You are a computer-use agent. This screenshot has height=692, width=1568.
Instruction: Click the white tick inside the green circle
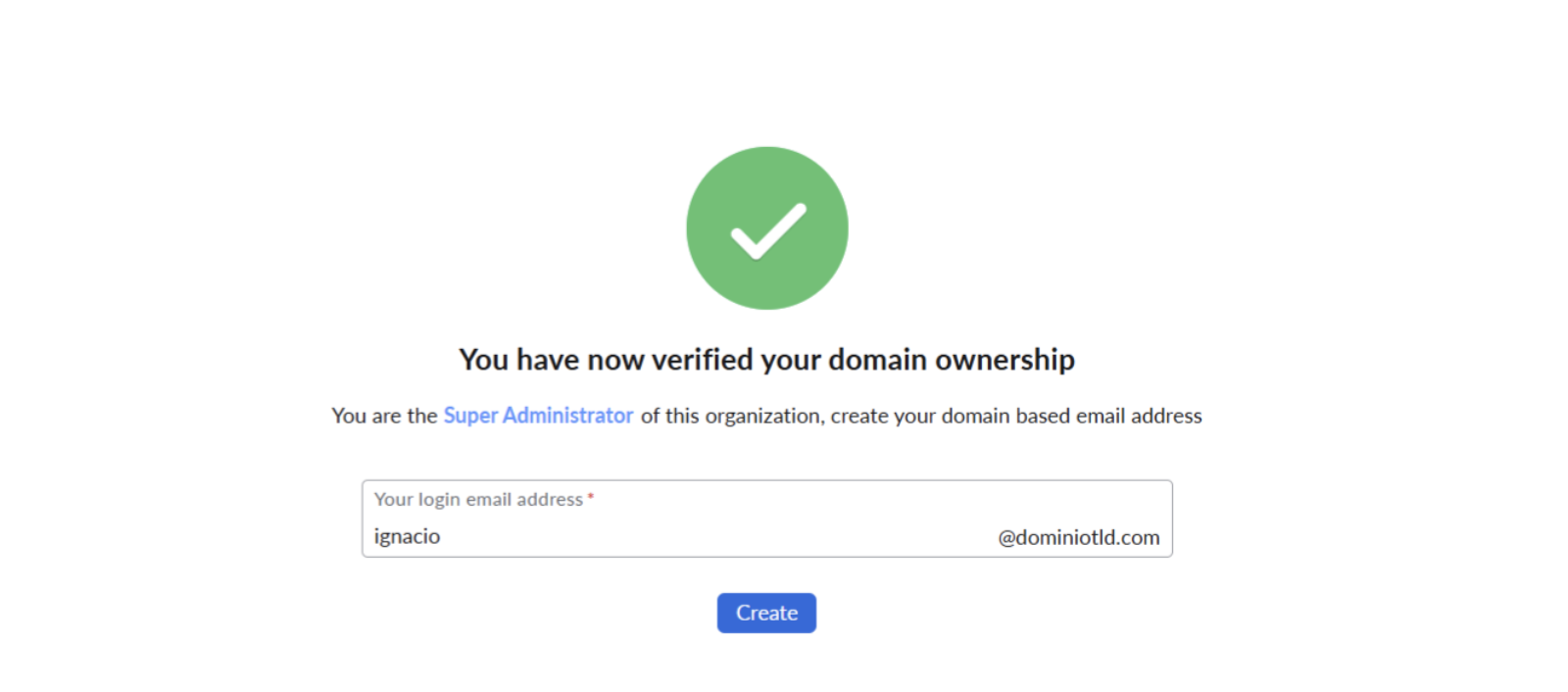(767, 231)
